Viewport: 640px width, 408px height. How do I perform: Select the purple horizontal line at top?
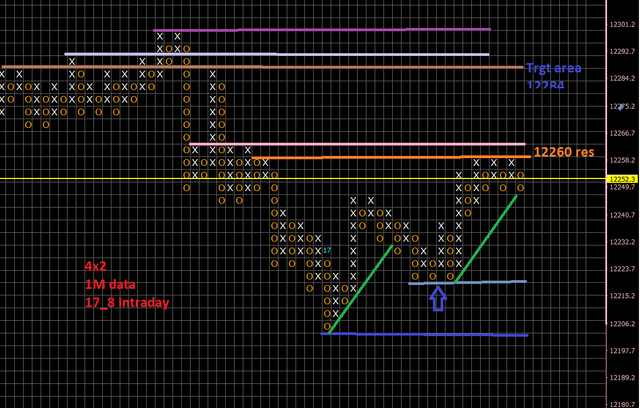pos(320,29)
